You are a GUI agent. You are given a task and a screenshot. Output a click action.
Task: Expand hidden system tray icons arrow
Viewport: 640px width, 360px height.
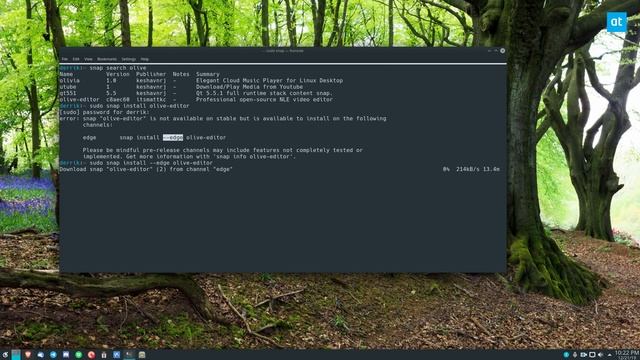609,355
